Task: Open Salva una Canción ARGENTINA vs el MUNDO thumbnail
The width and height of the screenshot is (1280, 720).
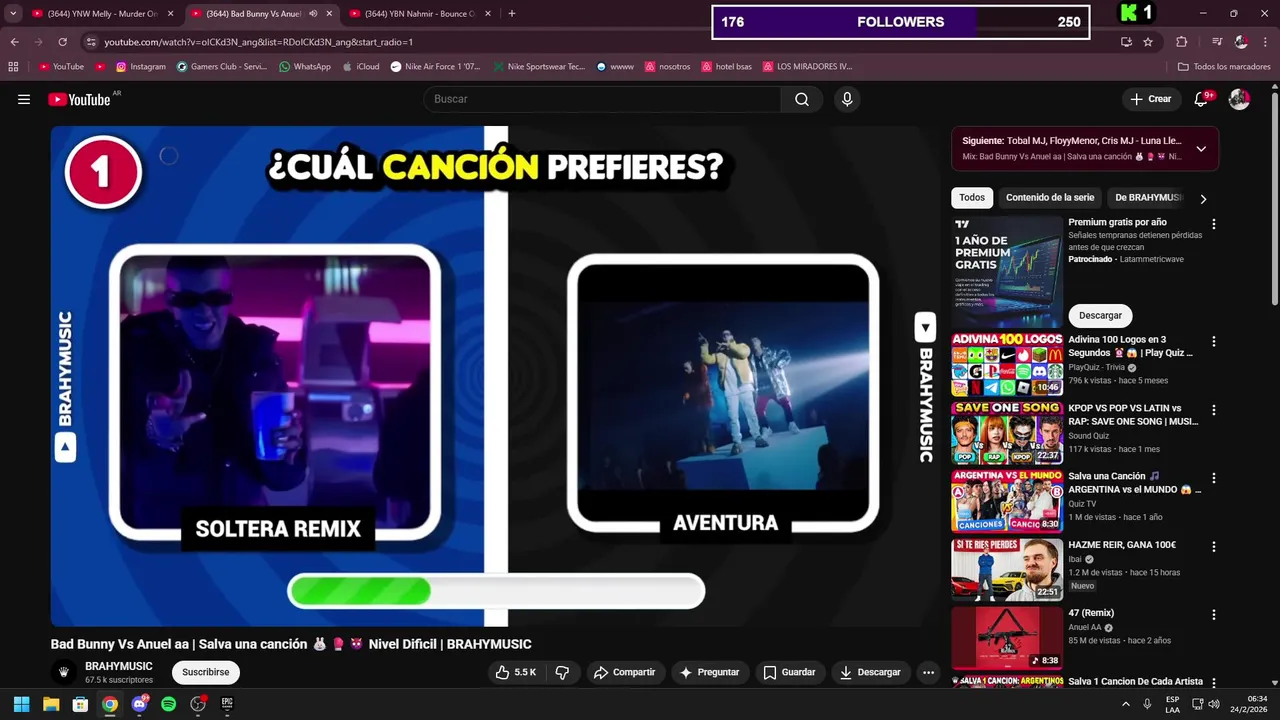Action: pyautogui.click(x=1007, y=501)
